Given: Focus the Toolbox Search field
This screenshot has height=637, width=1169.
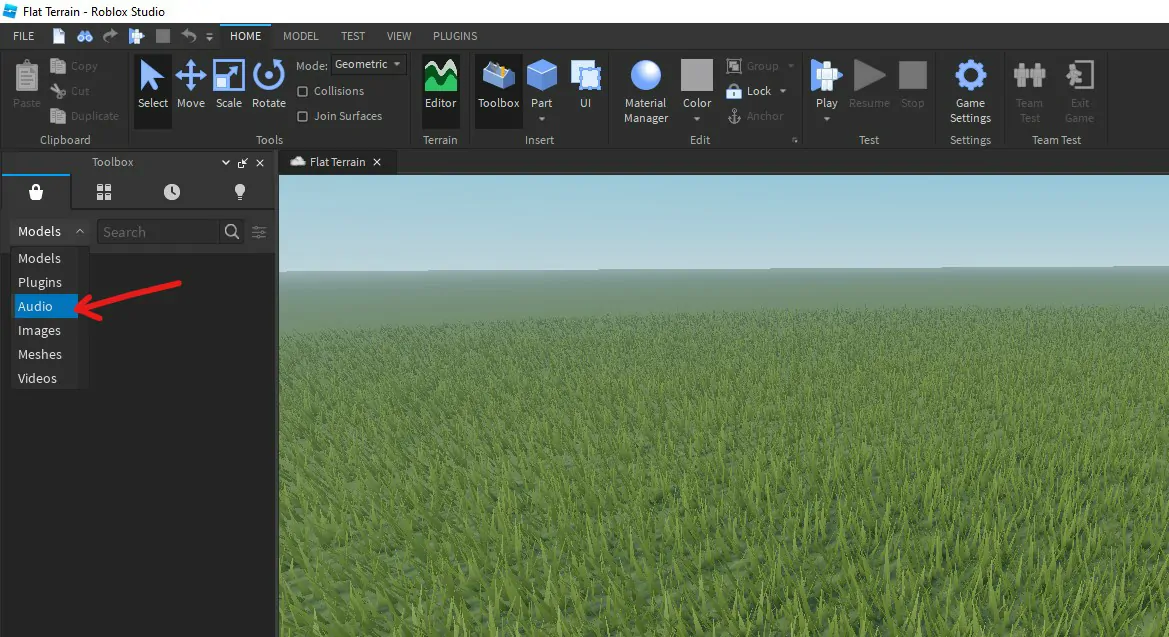Looking at the screenshot, I should click(x=159, y=232).
